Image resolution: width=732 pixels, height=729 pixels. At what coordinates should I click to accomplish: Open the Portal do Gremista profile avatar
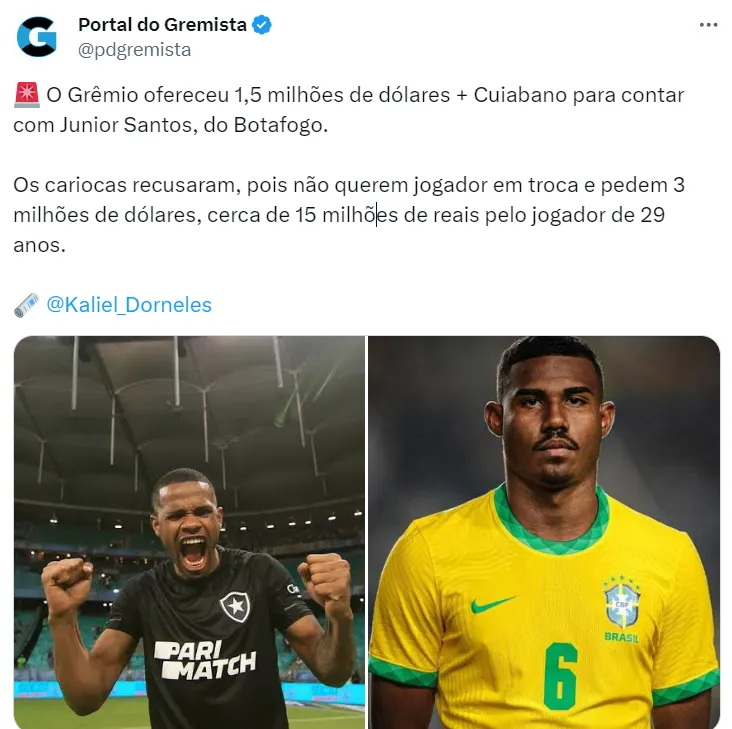tap(36, 37)
